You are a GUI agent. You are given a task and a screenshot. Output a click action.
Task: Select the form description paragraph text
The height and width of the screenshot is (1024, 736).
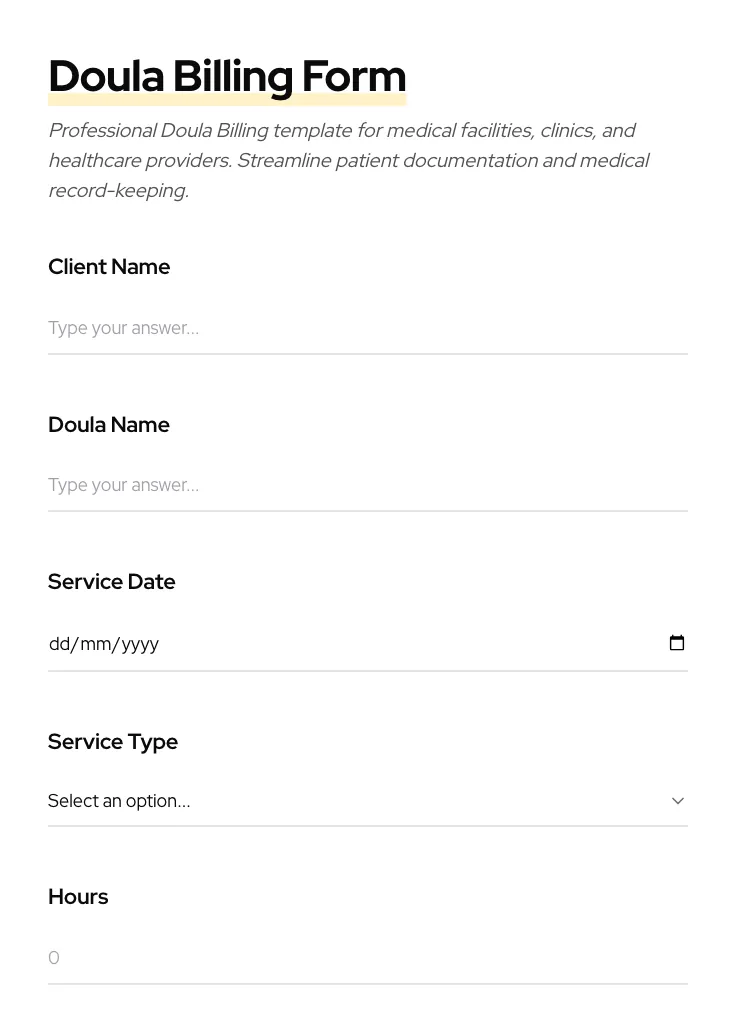coord(349,160)
